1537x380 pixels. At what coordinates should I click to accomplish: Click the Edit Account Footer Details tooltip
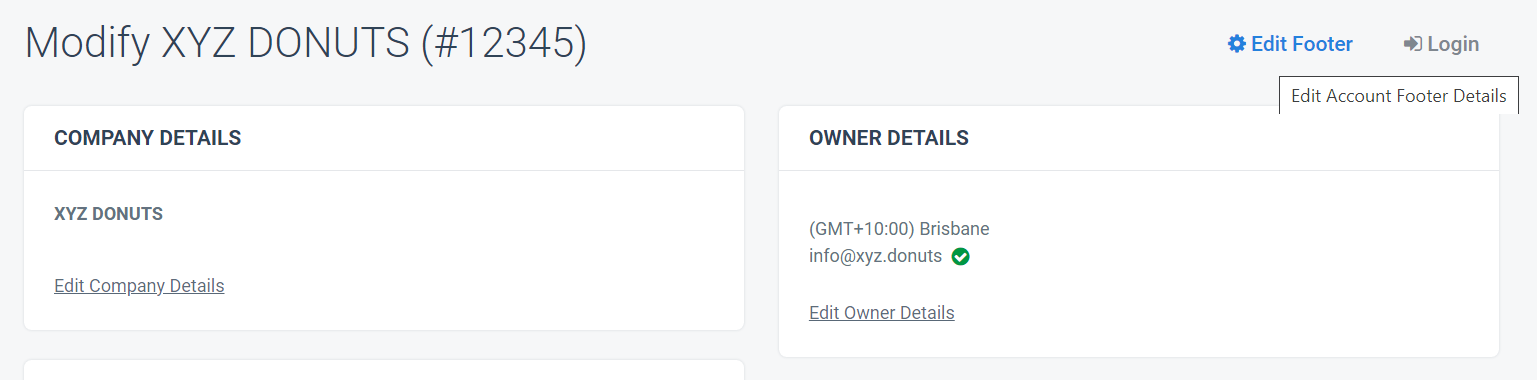point(1398,96)
